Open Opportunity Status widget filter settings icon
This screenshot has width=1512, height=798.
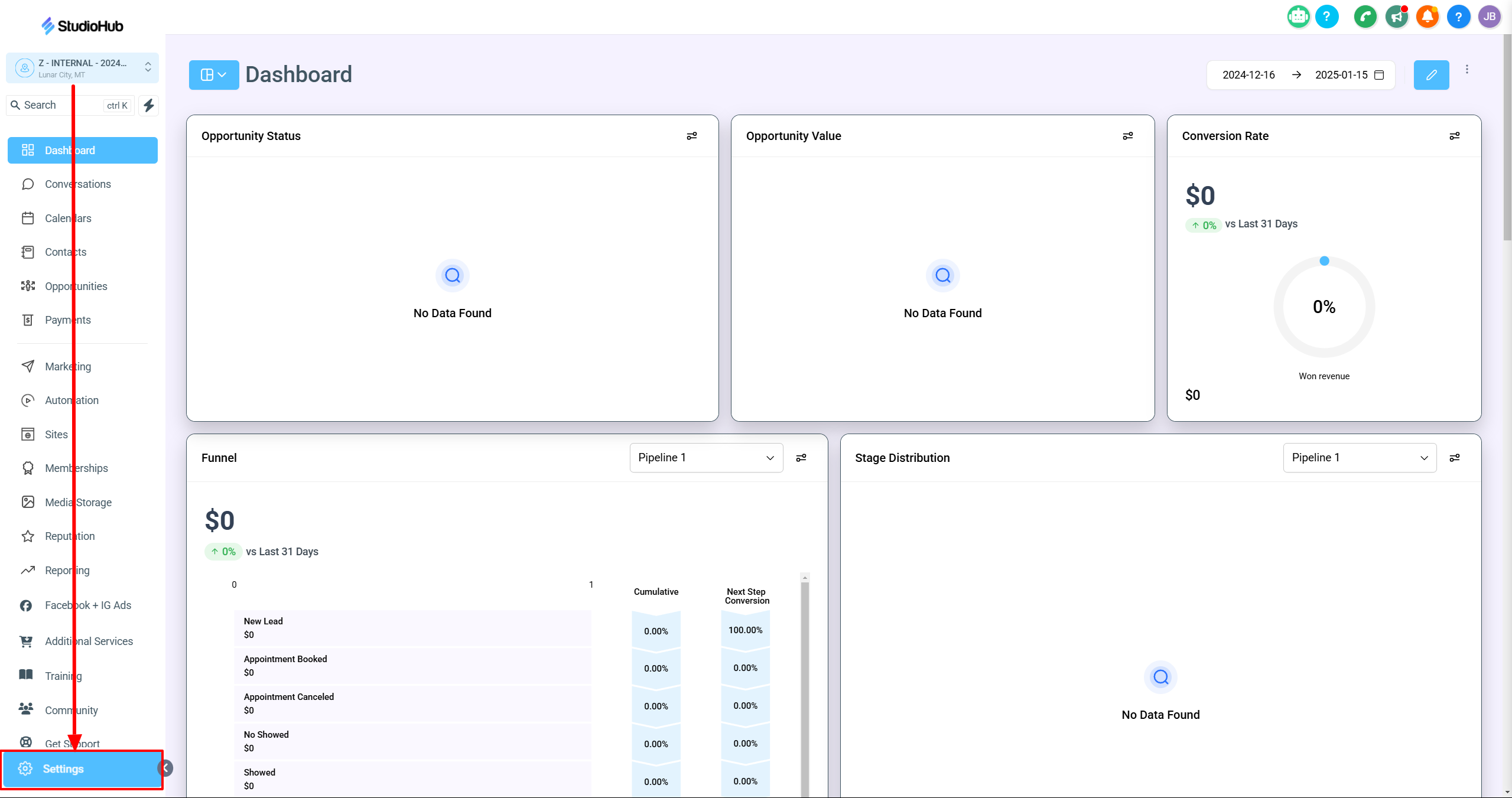[692, 136]
